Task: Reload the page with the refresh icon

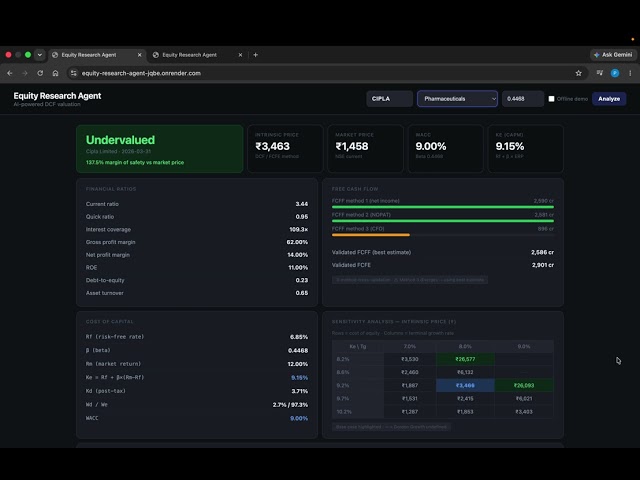Action: coord(40,73)
